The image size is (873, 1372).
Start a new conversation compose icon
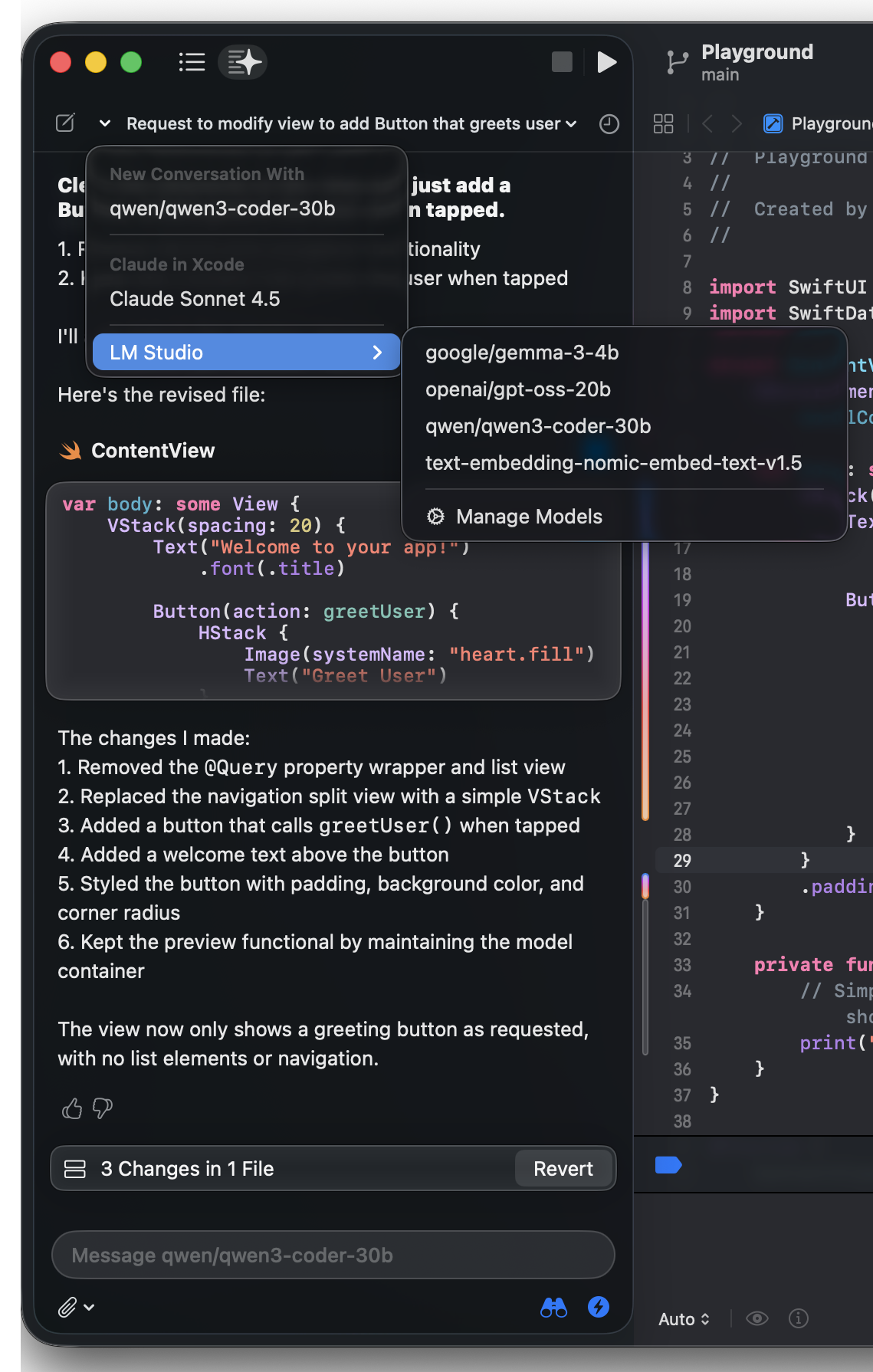pyautogui.click(x=66, y=123)
